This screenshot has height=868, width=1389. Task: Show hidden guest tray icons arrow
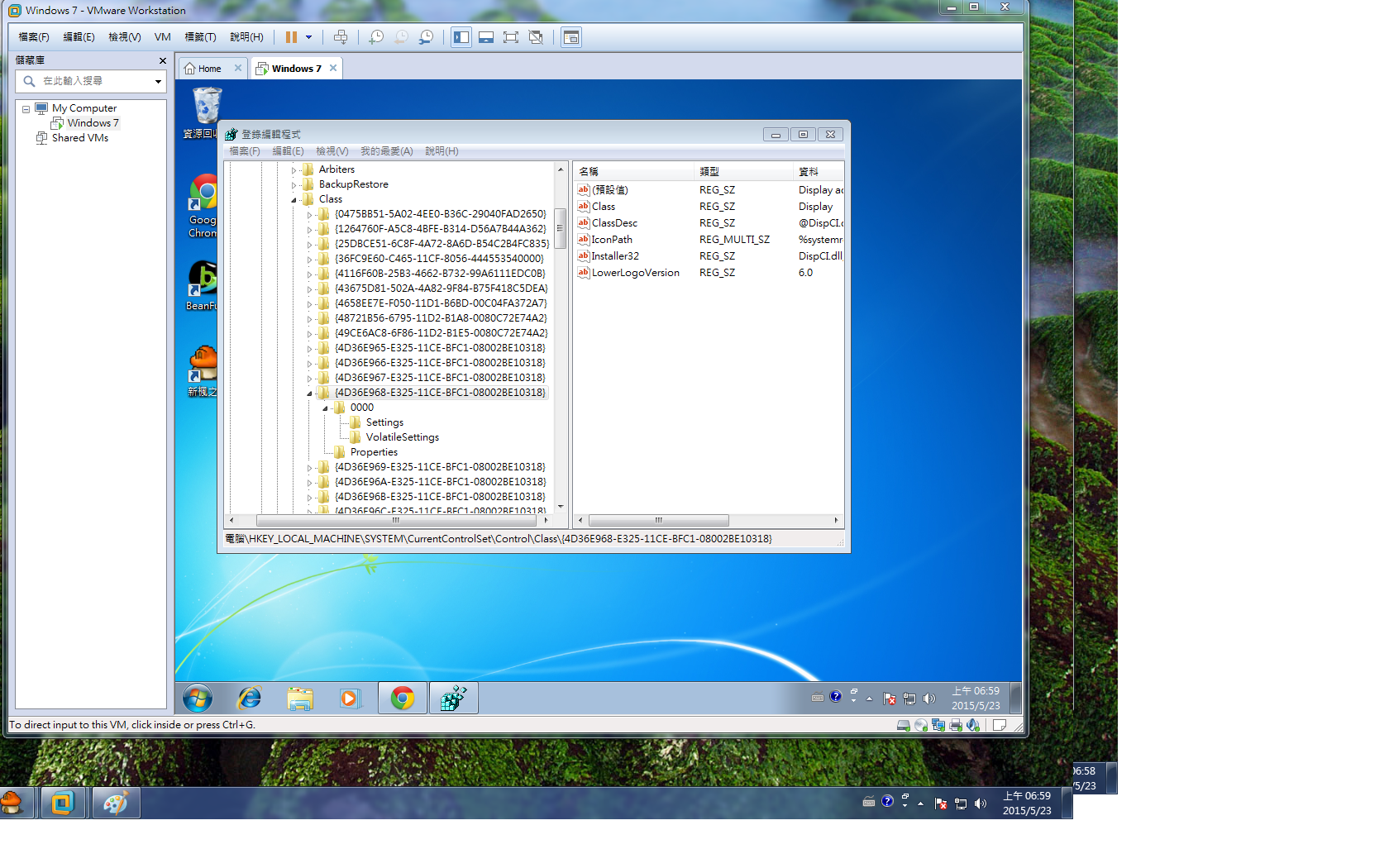(869, 699)
